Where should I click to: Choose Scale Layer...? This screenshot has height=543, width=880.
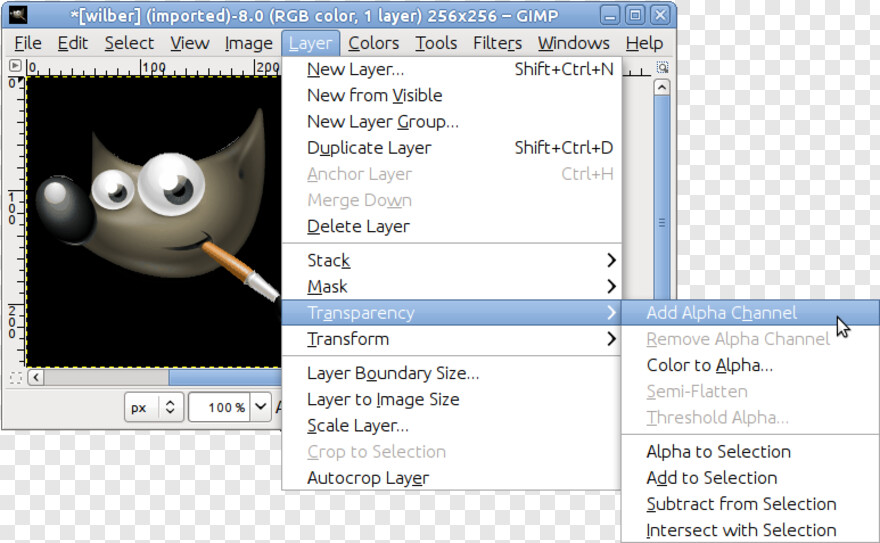452,426
